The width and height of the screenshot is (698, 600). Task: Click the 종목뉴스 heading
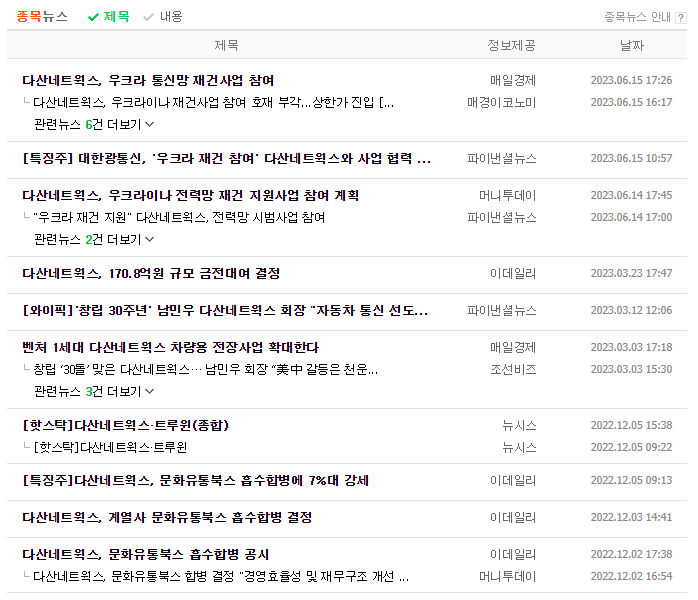pos(42,17)
